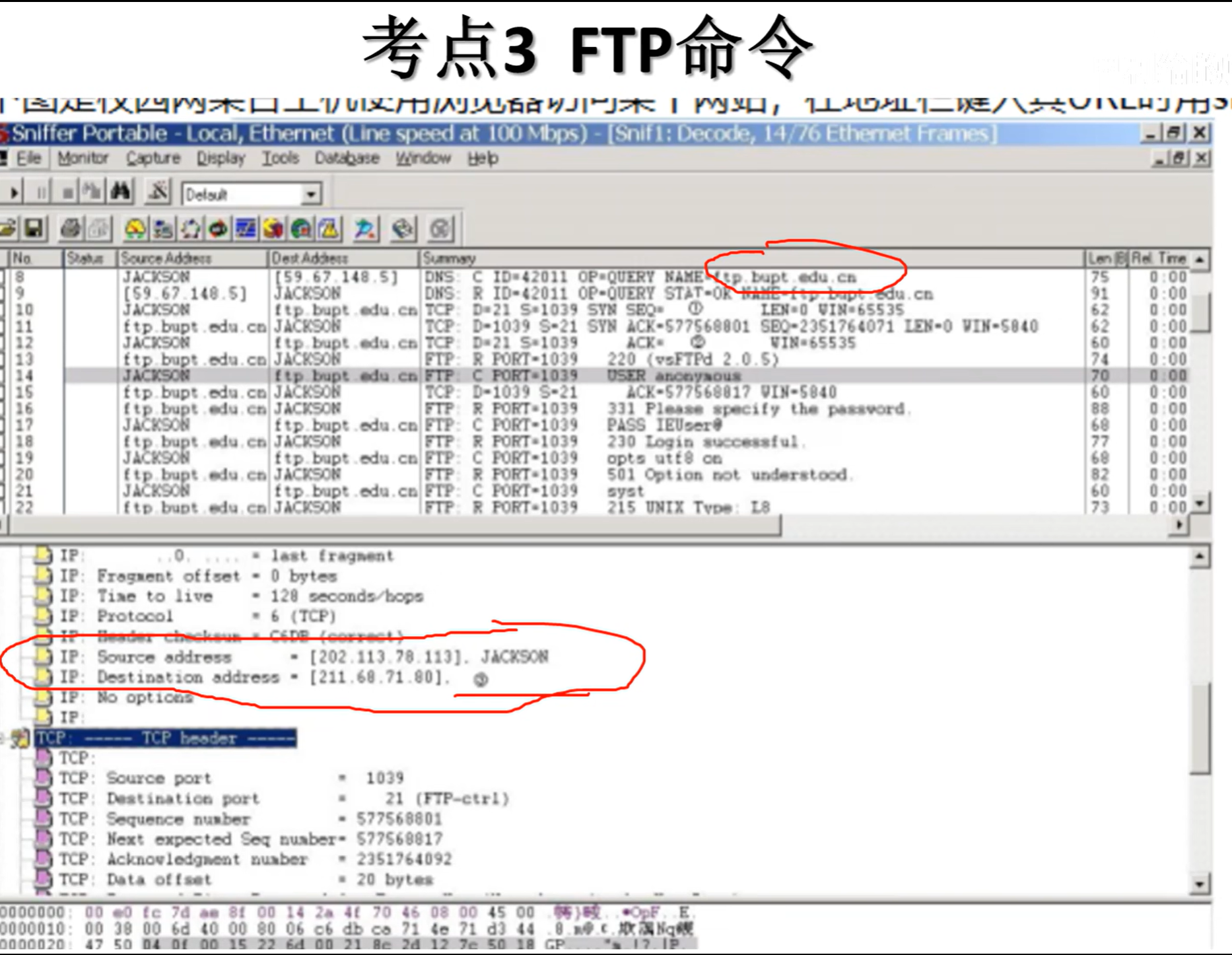Stop the capture with the square stop icon
Viewport: 1232px width, 955px height.
(x=67, y=194)
